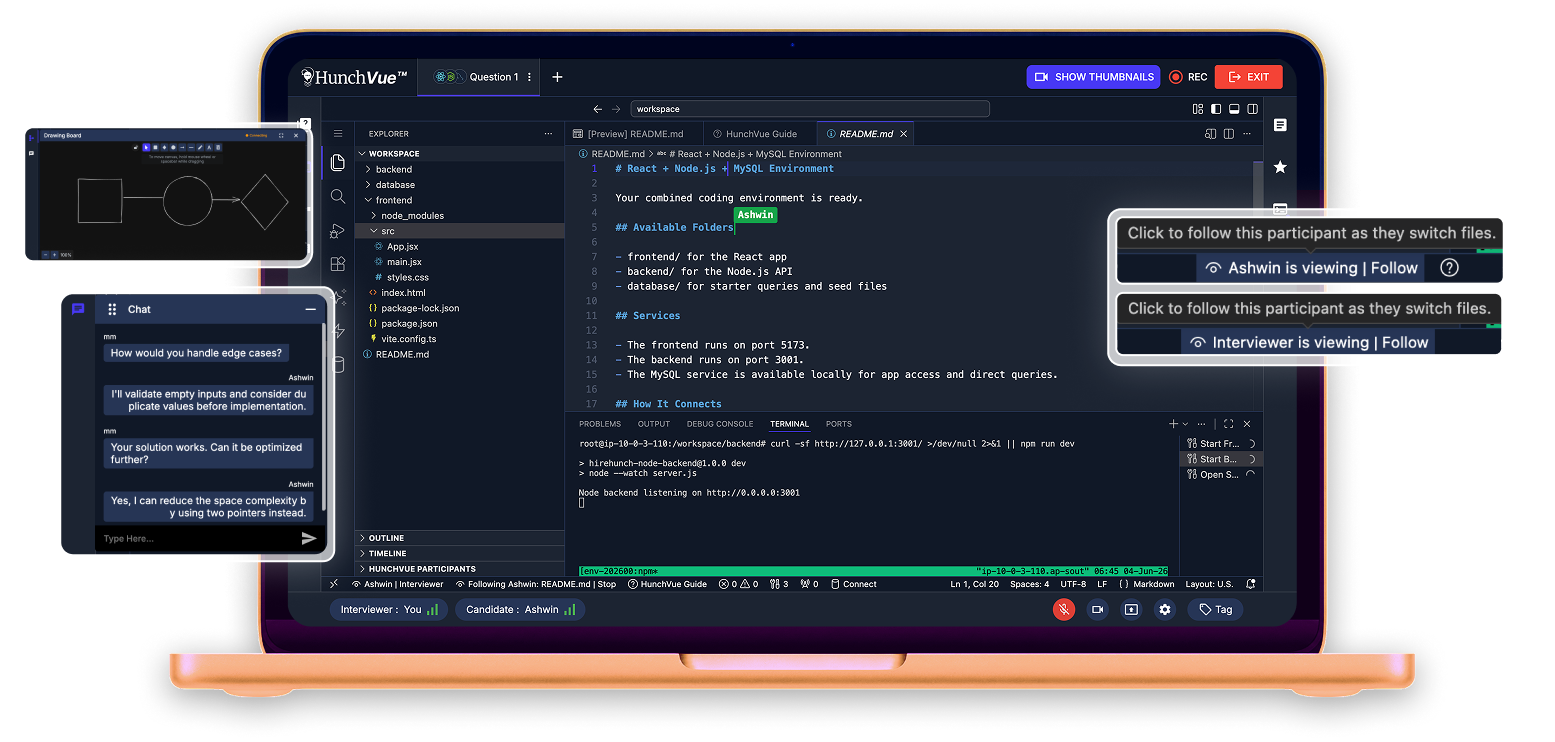
Task: Collapse the frontend folder
Action: 460,200
